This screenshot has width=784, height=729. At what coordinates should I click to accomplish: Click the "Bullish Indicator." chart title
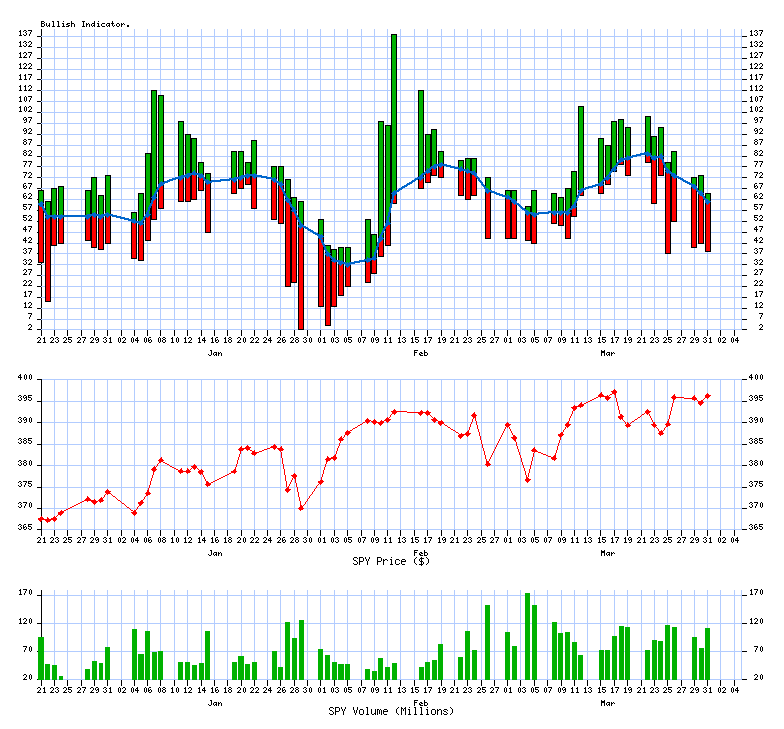tap(85, 24)
